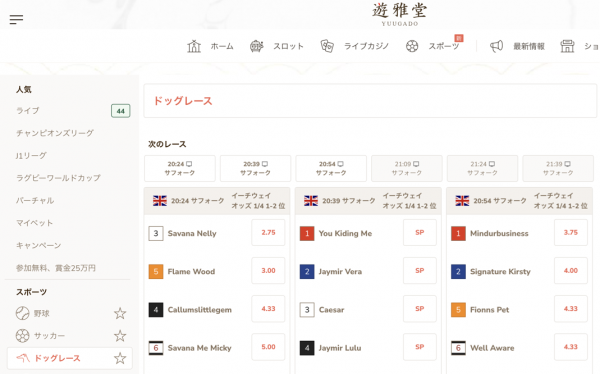Click the baseball icon in sidebar
This screenshot has height=374, width=600.
[x=23, y=313]
